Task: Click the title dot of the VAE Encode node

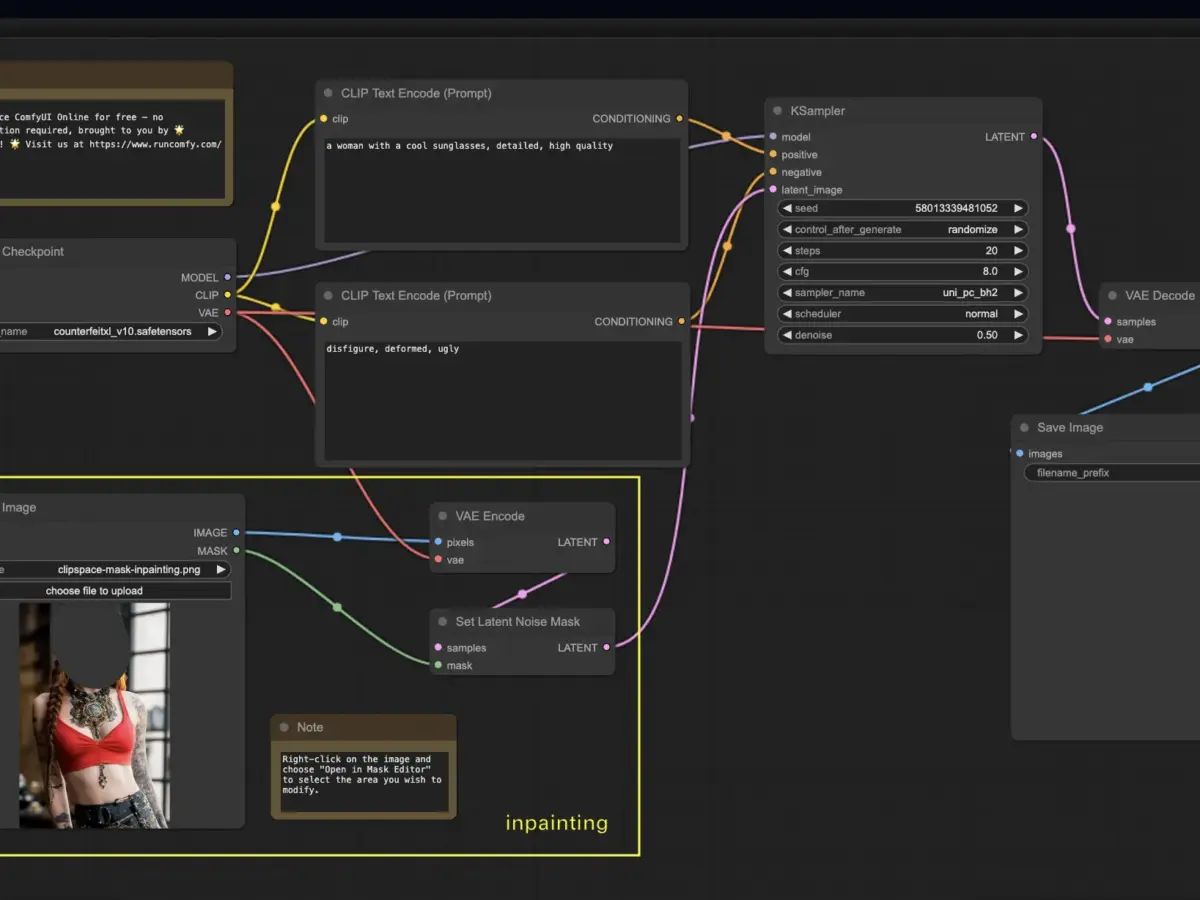Action: tap(442, 516)
